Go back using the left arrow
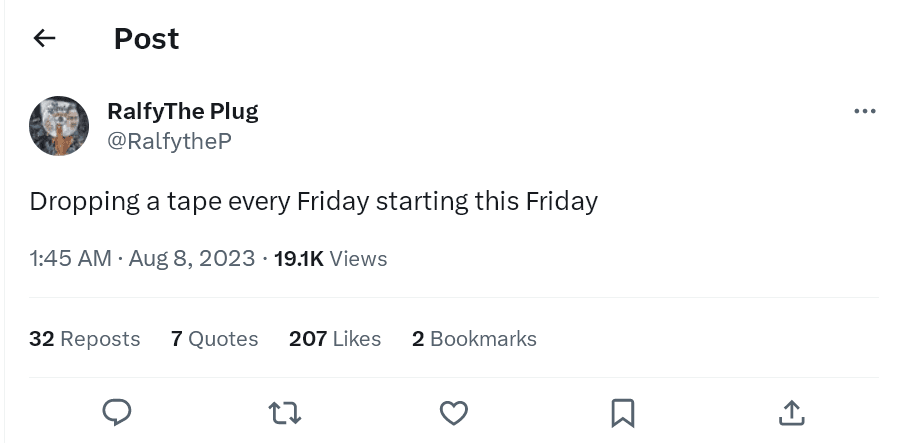Image resolution: width=900 pixels, height=443 pixels. tap(44, 39)
